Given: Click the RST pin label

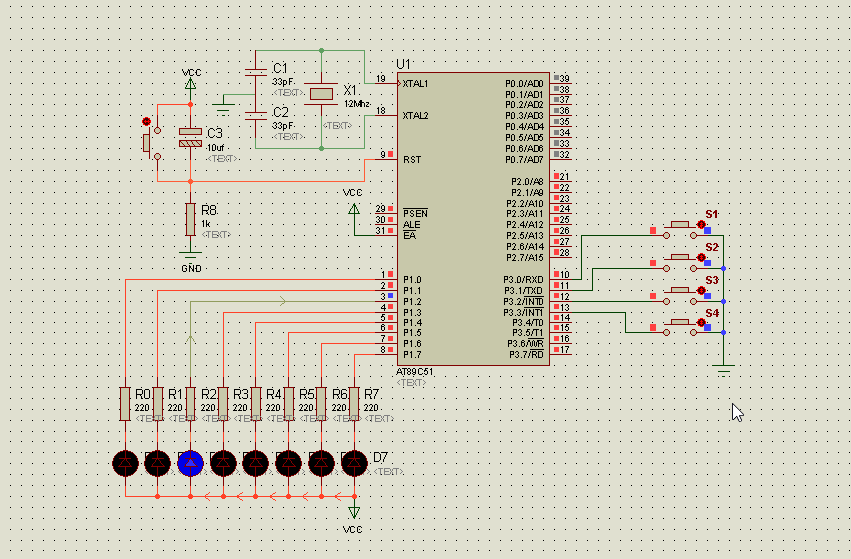Looking at the screenshot, I should coord(412,160).
